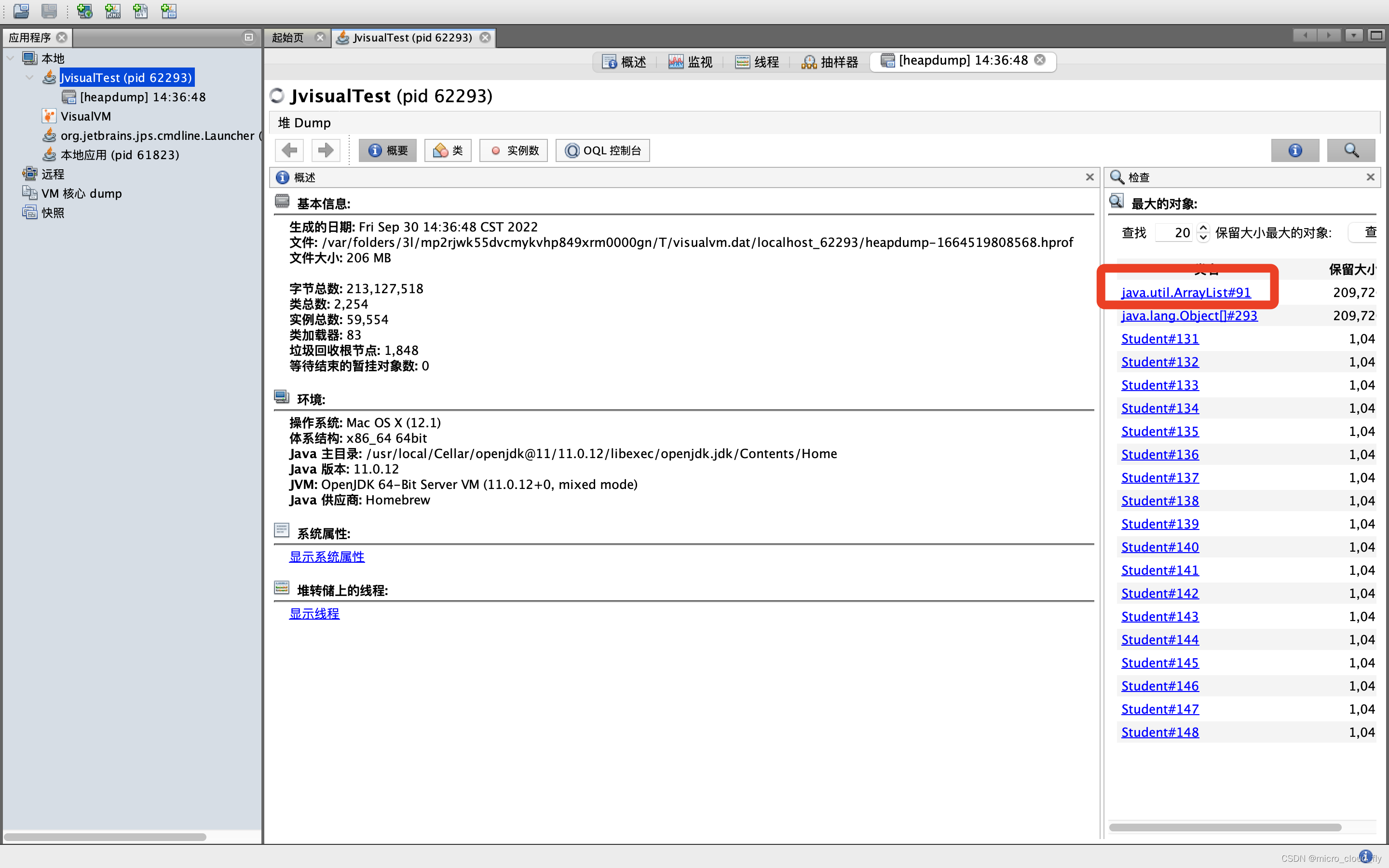Image resolution: width=1389 pixels, height=868 pixels.
Task: Open [heapdump] 14:36:48 in the applications tree
Action: pos(142,97)
